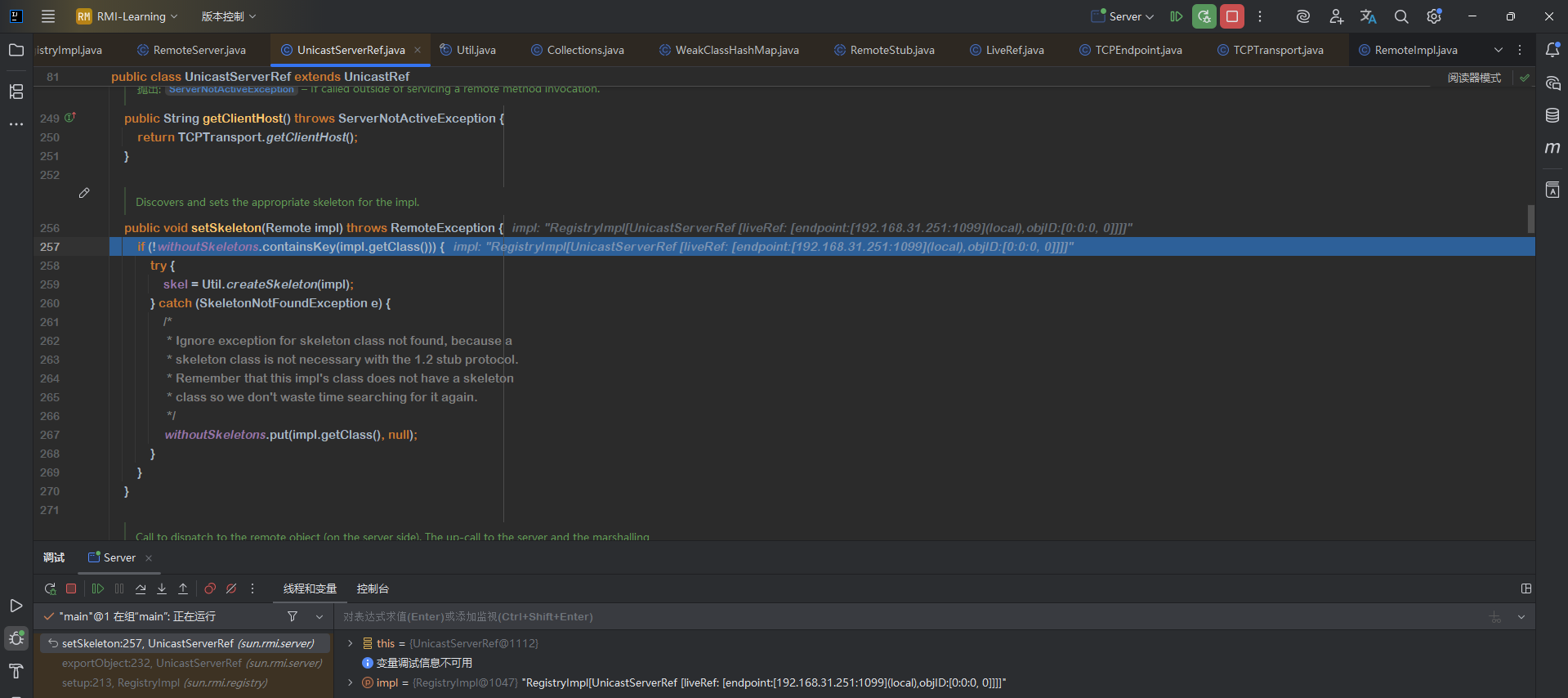
Task: Open the View Breakpoints dialog icon
Action: coord(210,588)
